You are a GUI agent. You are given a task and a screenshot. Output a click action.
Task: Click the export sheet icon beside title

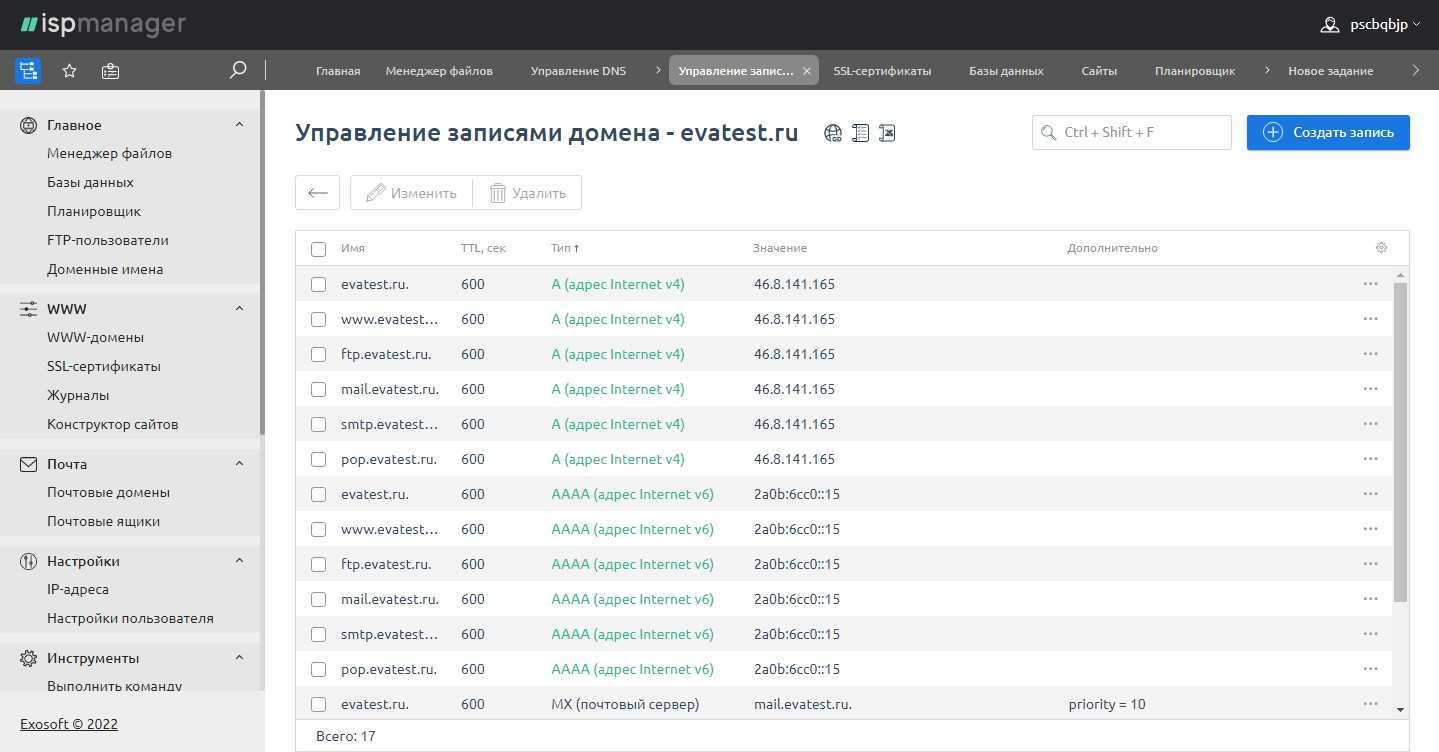[887, 133]
